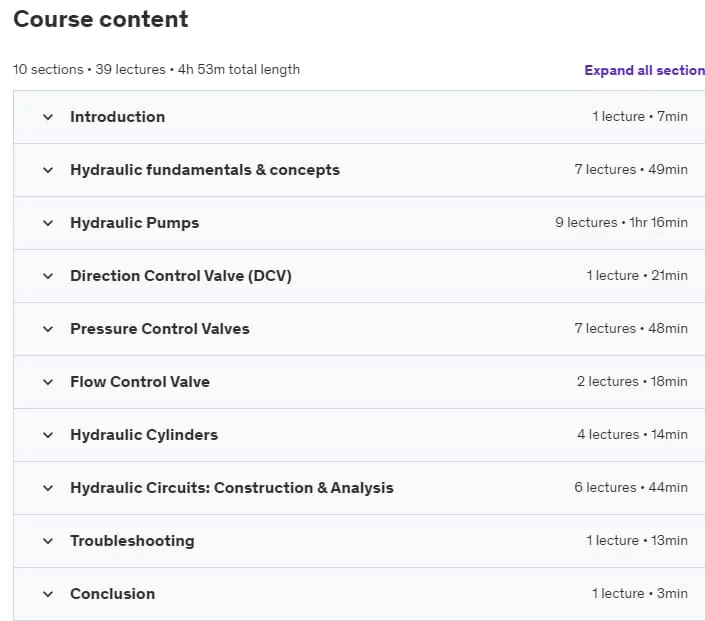Expand Hydraulic fundamentals & concepts chevron
Image resolution: width=705 pixels, height=621 pixels.
(x=48, y=170)
